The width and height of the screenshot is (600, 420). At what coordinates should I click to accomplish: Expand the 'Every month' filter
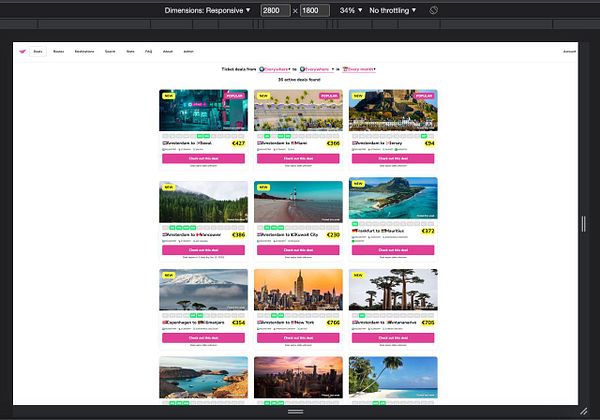pos(360,69)
